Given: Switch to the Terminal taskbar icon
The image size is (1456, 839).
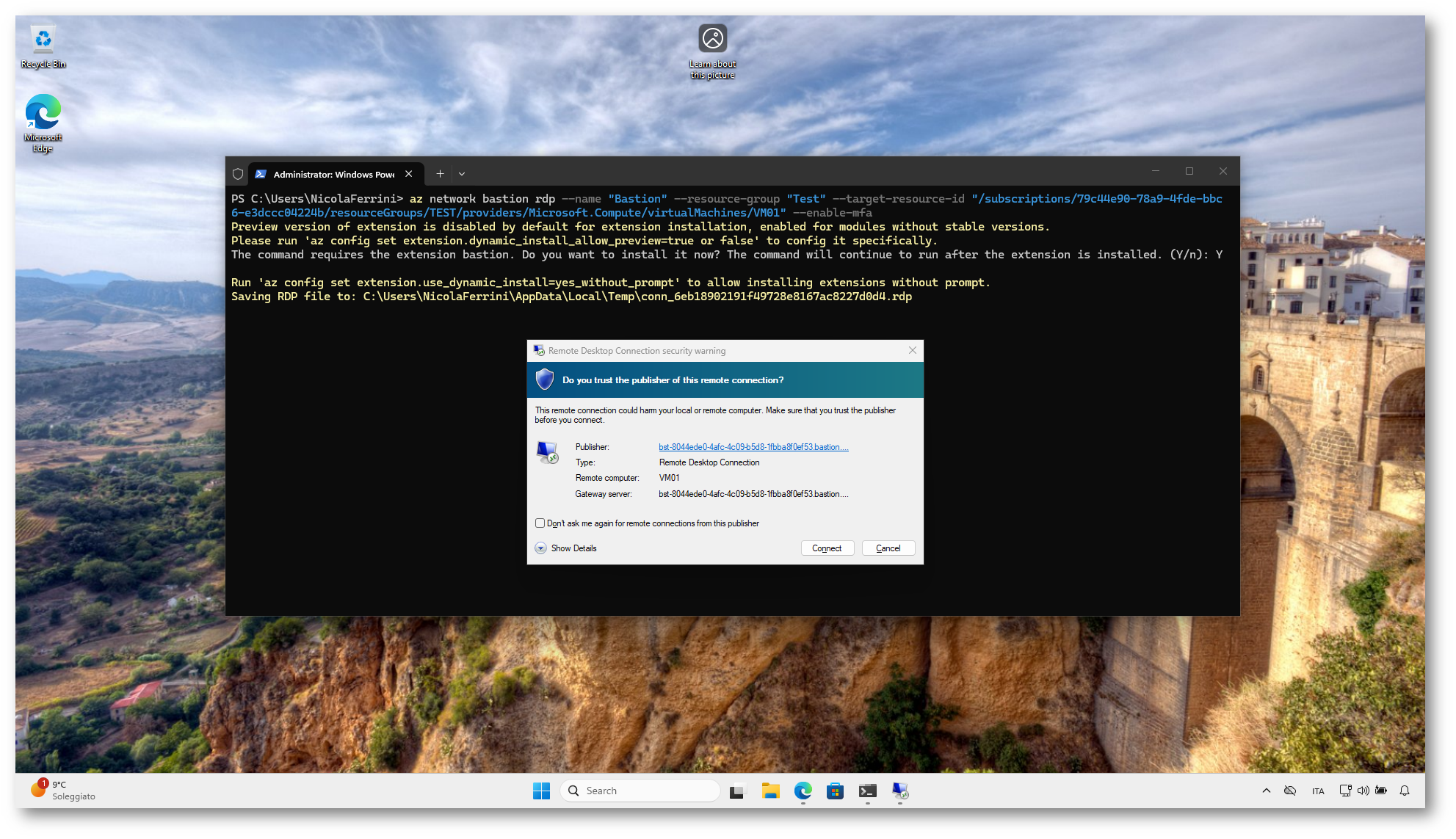Looking at the screenshot, I should point(867,791).
